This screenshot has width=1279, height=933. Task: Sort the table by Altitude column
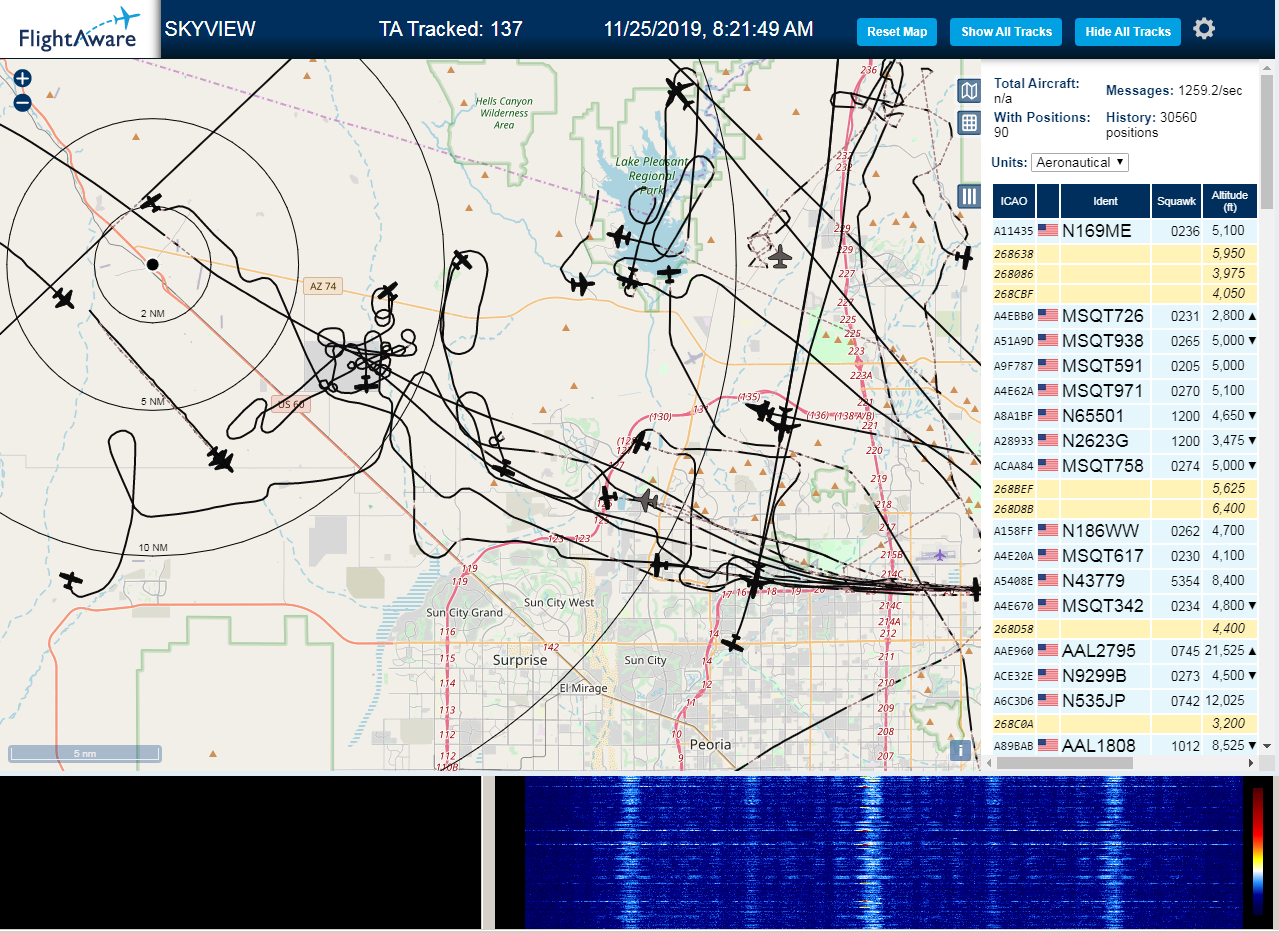click(1229, 201)
